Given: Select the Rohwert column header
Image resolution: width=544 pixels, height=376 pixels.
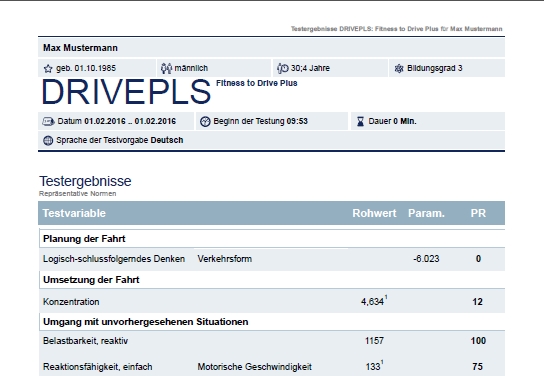Looking at the screenshot, I should (x=374, y=213).
